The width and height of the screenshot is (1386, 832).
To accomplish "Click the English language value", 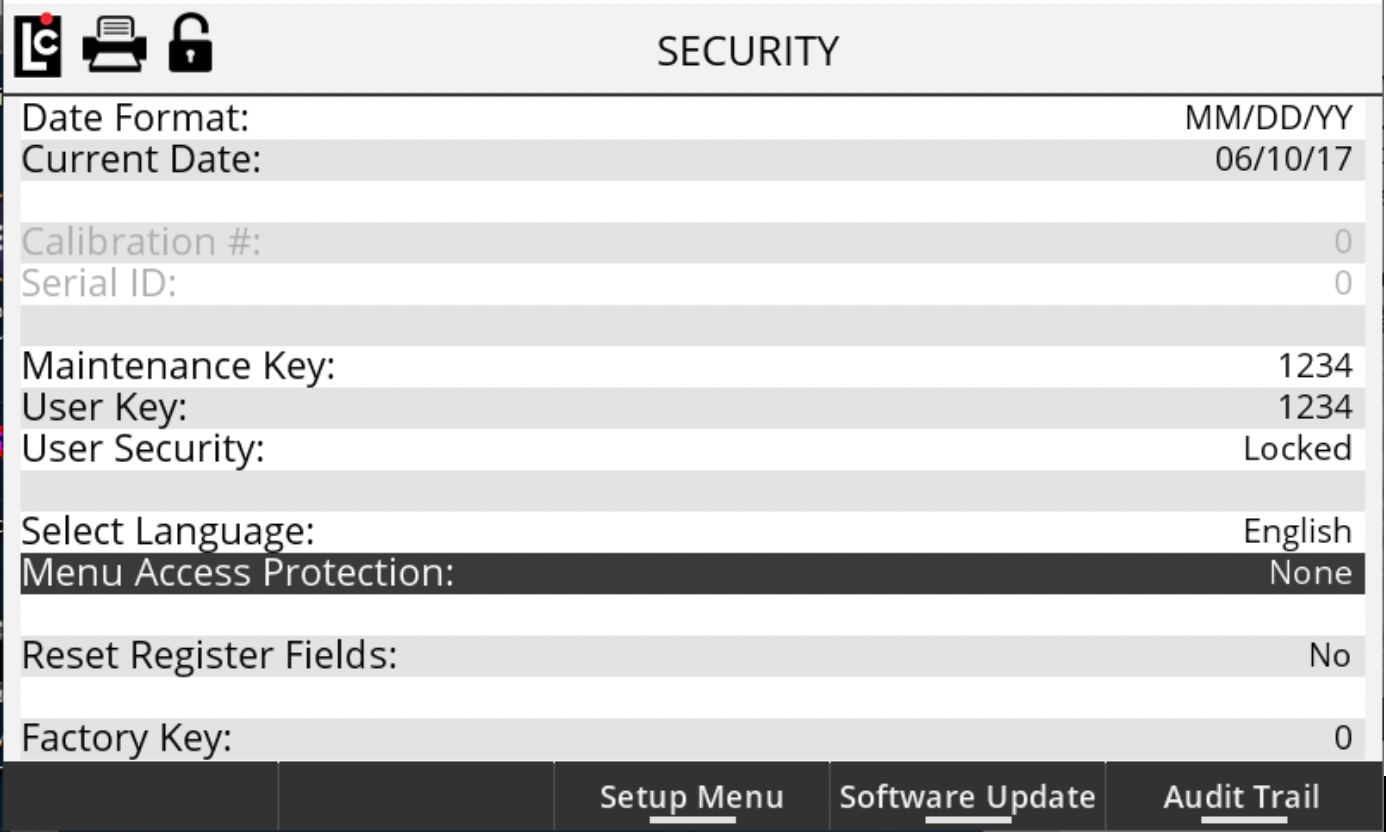I will 1297,531.
